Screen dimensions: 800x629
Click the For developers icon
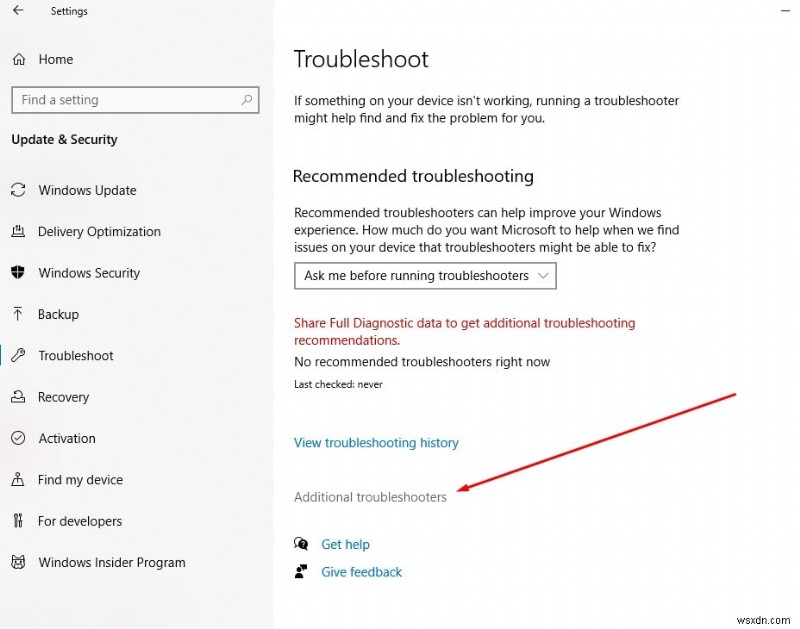[18, 521]
